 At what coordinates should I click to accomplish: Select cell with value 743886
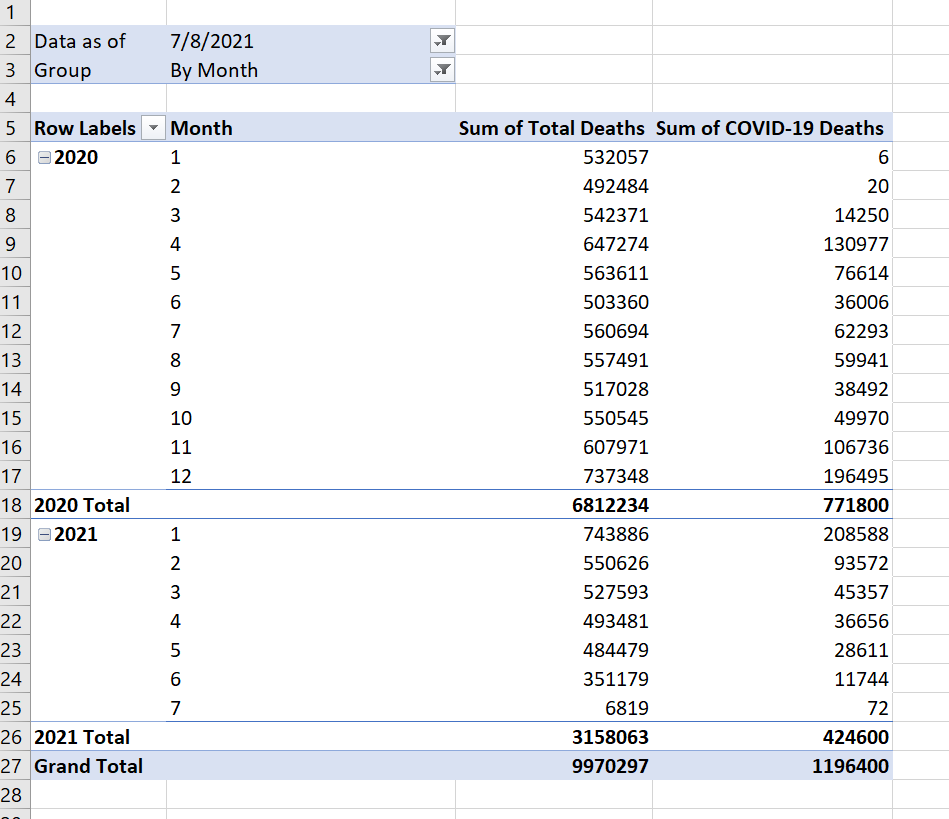tap(554, 534)
